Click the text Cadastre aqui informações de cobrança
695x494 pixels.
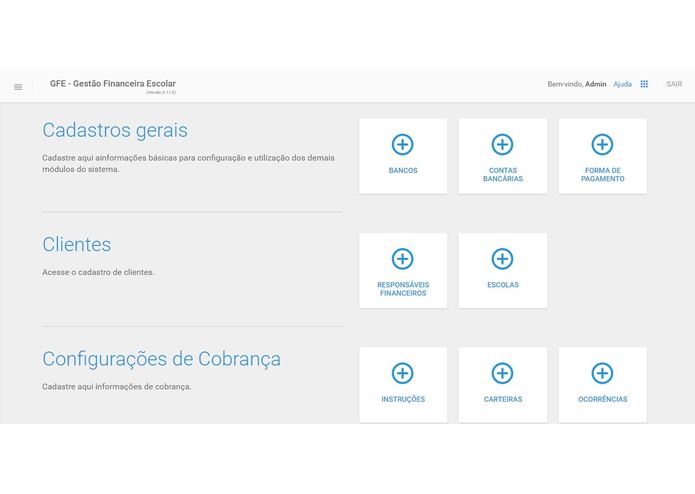click(x=117, y=387)
